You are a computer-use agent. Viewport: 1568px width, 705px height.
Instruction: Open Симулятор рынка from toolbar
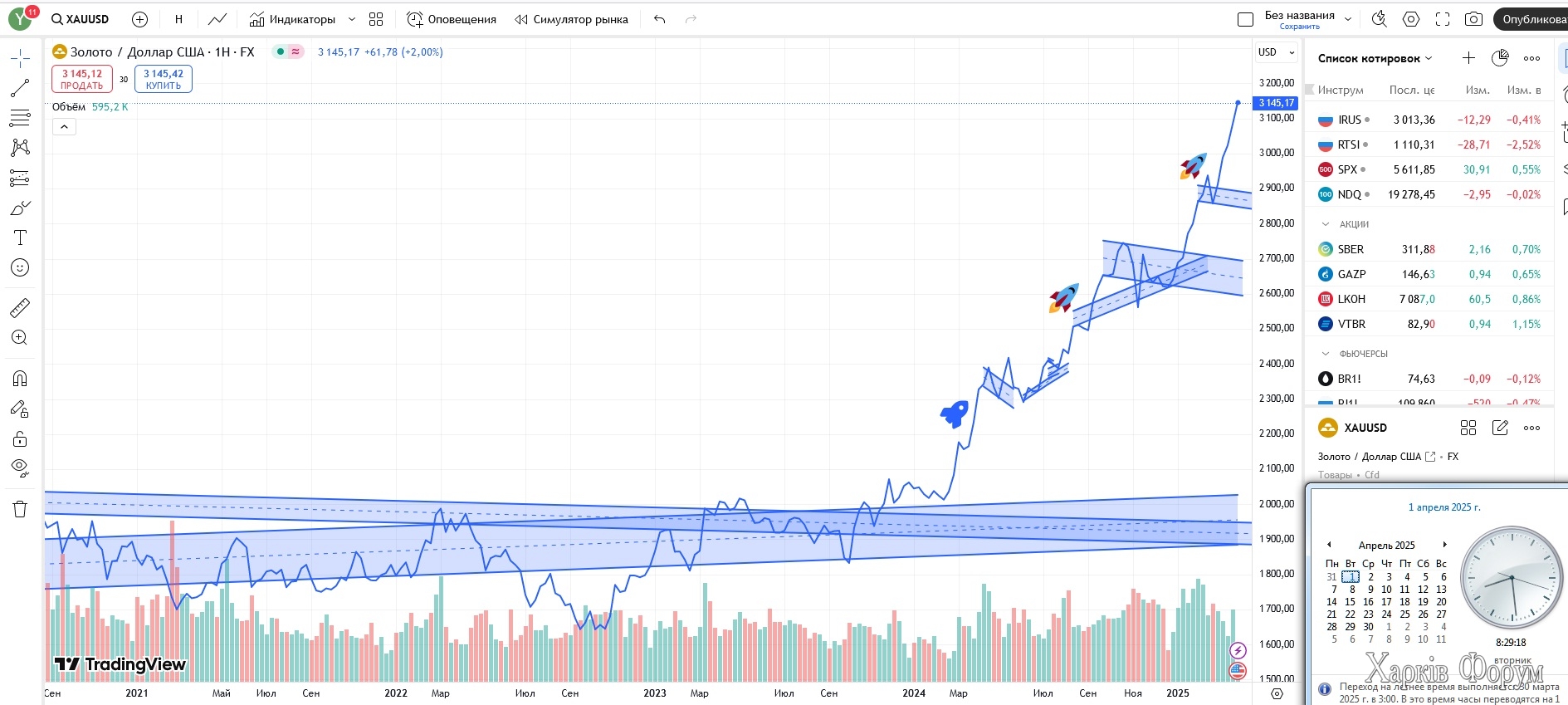[x=571, y=19]
